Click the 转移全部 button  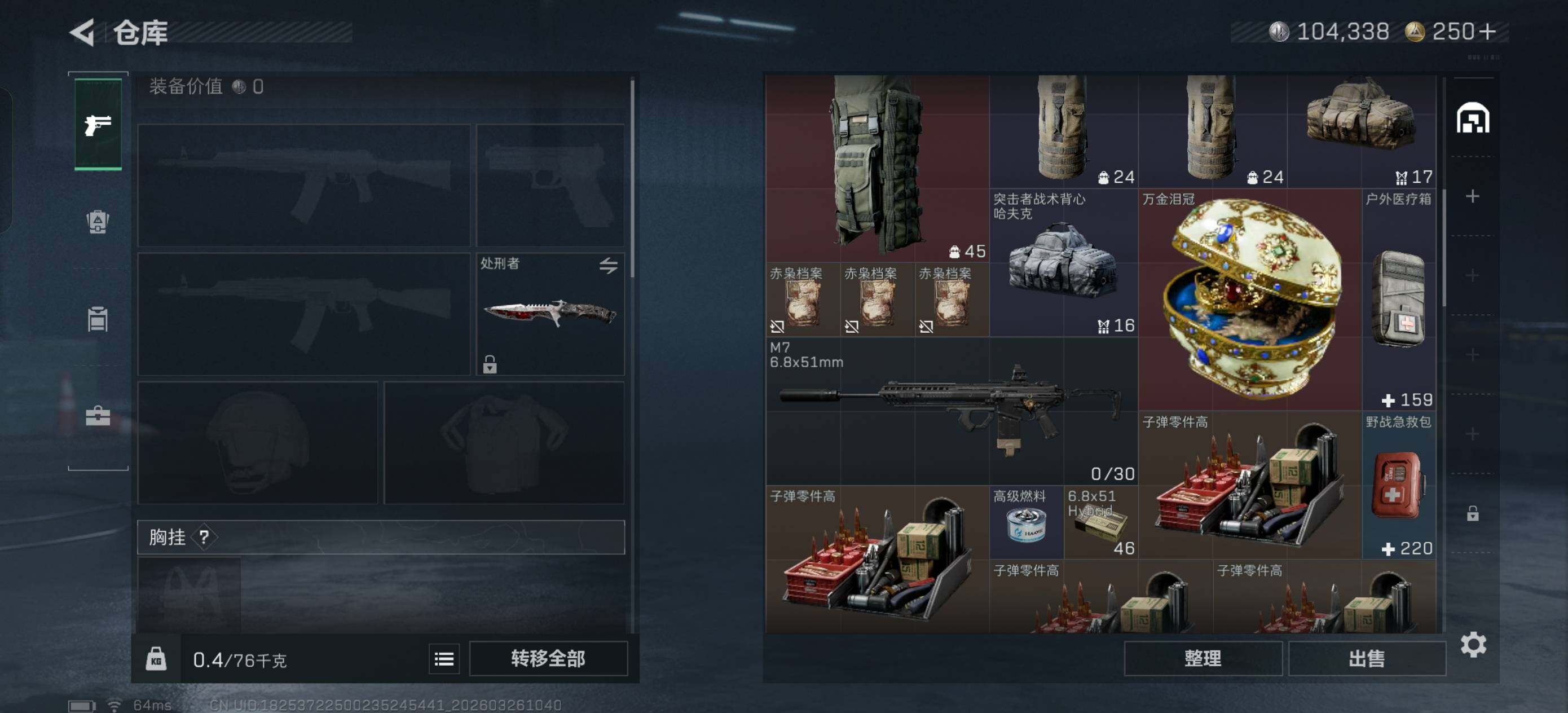point(548,659)
